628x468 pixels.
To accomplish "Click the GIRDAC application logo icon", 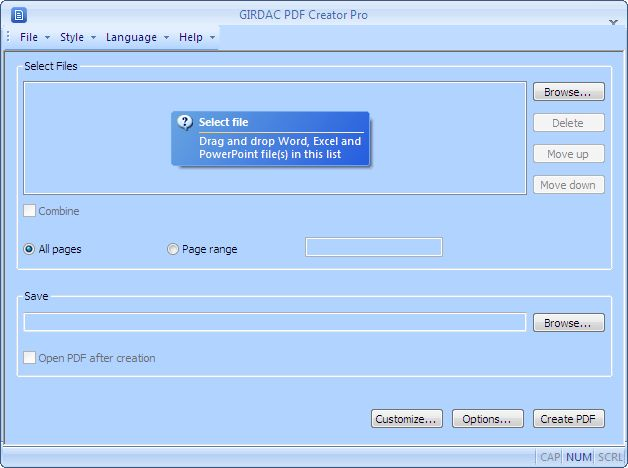I will coord(18,15).
